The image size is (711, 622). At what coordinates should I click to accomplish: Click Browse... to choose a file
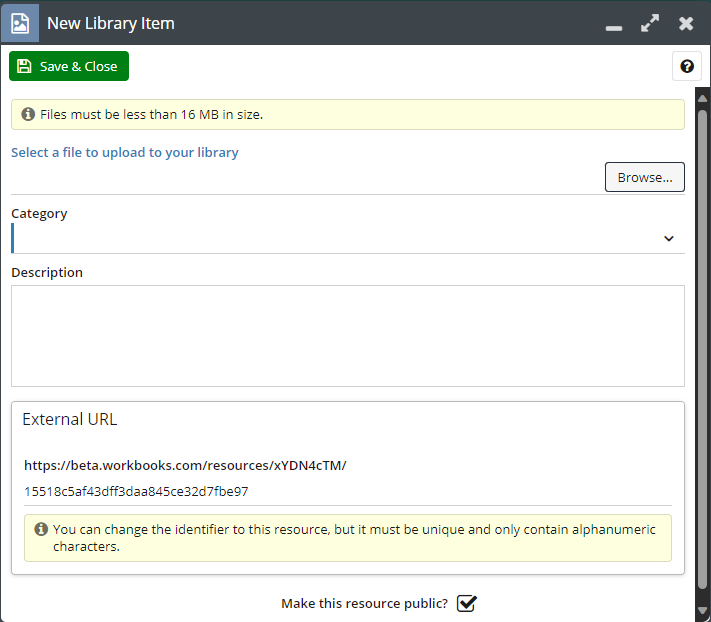(644, 177)
